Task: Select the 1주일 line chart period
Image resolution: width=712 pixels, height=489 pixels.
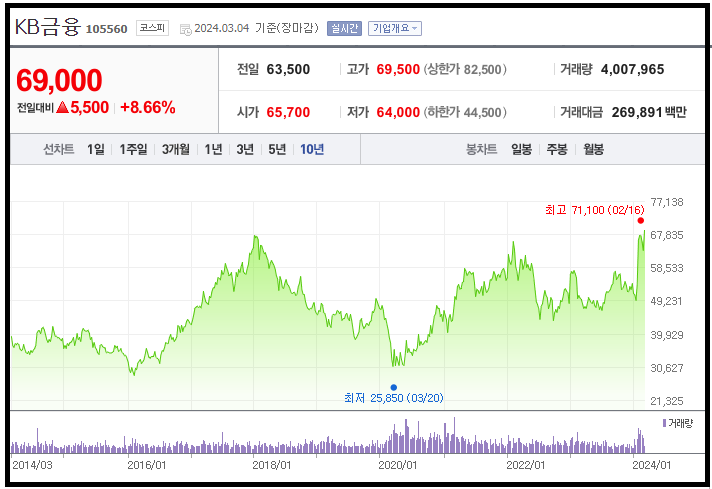Action: point(133,149)
